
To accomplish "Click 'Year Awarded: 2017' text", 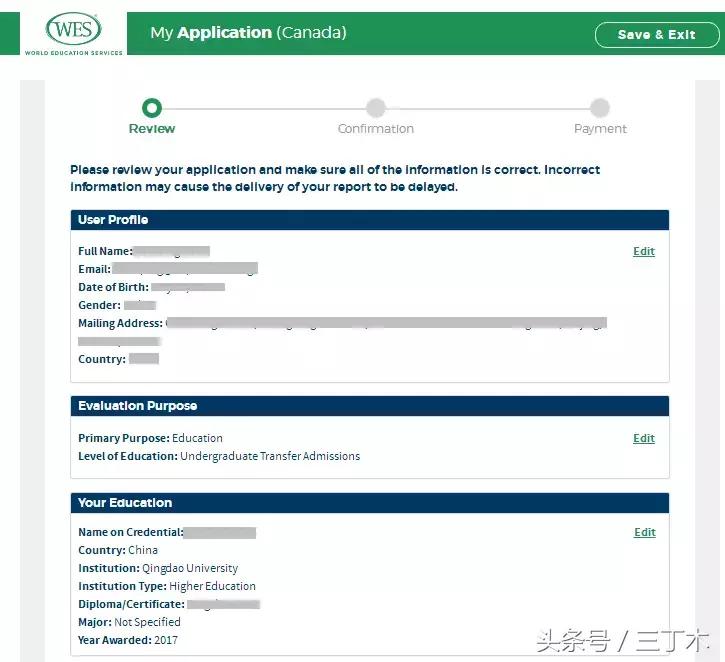I will (x=128, y=640).
